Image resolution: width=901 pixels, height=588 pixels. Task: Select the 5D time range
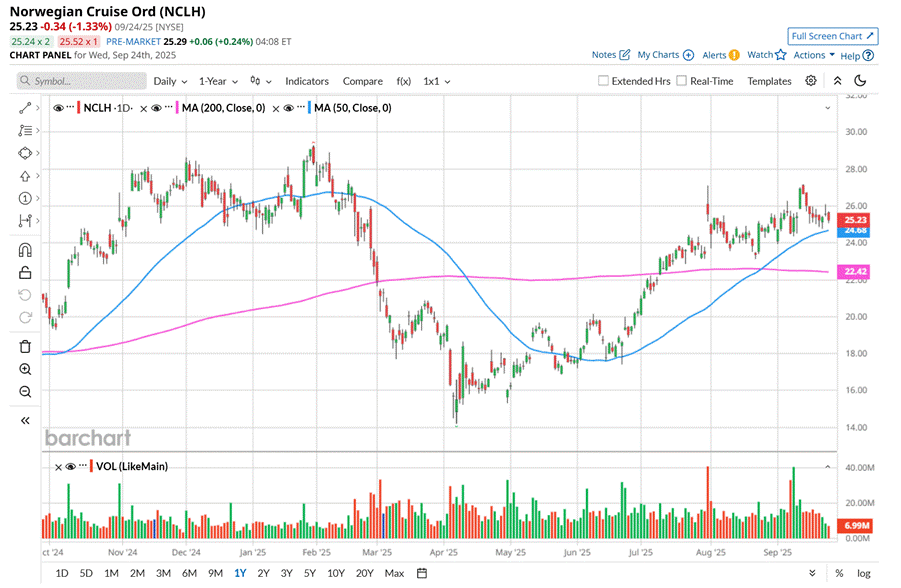click(86, 573)
